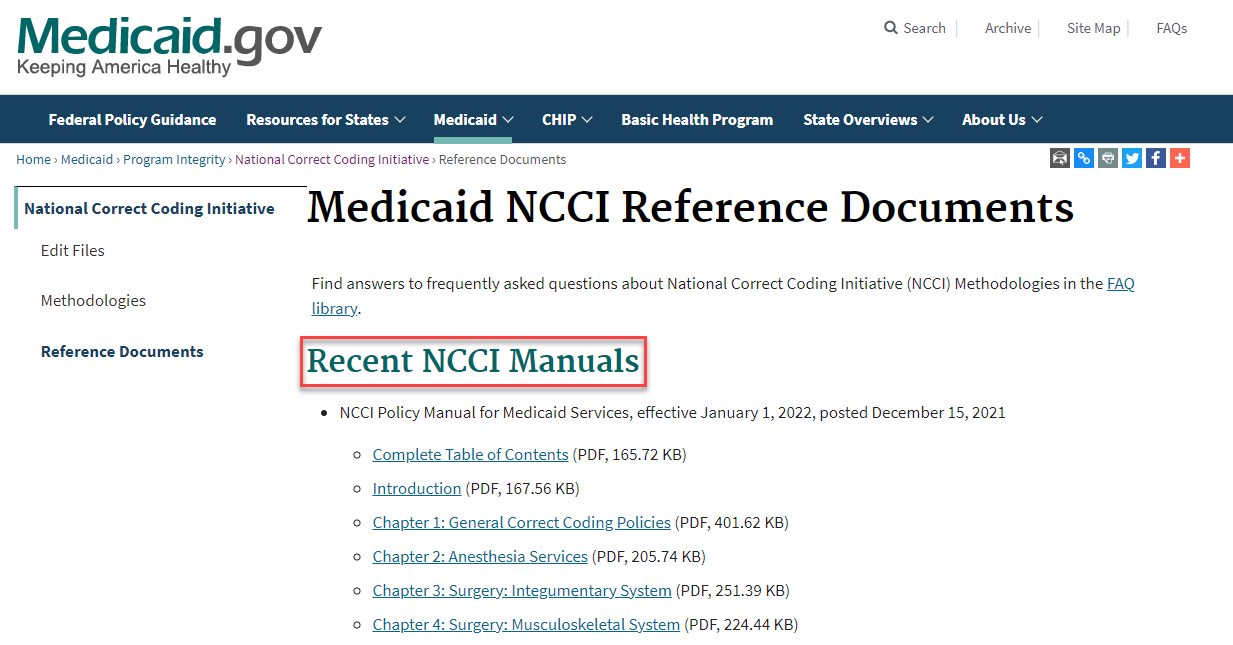The image size is (1233, 645).
Task: Print the page using the printer icon
Action: [x=1107, y=157]
